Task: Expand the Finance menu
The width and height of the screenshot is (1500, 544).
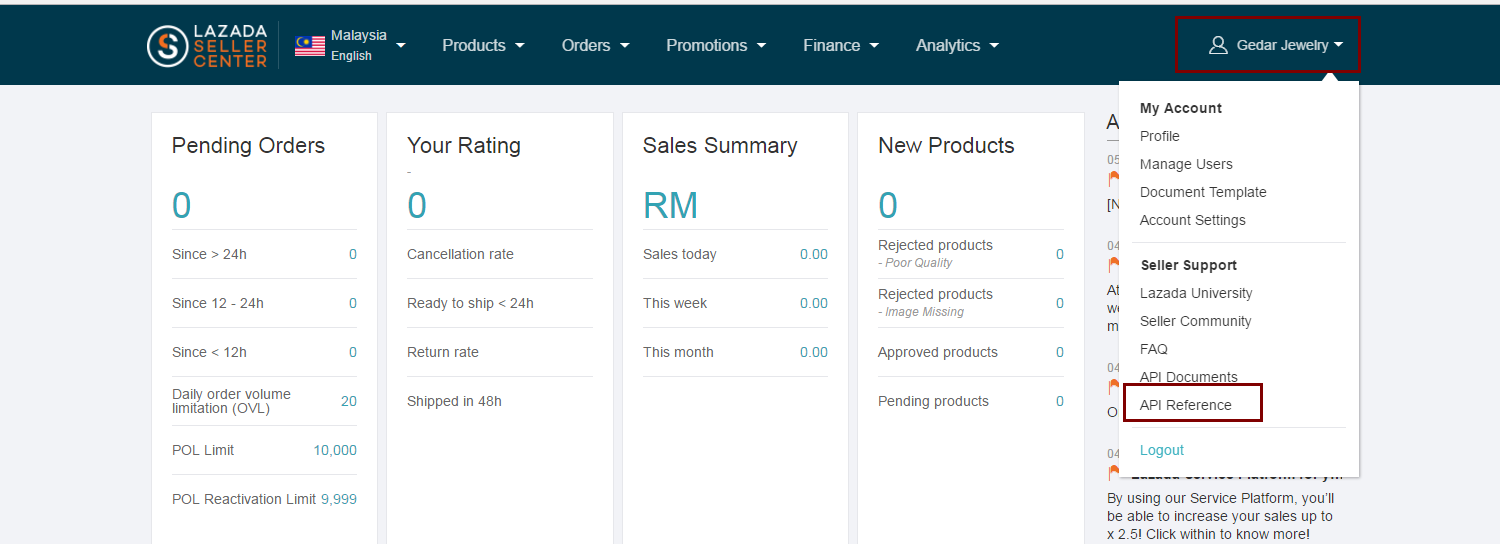Action: [841, 45]
